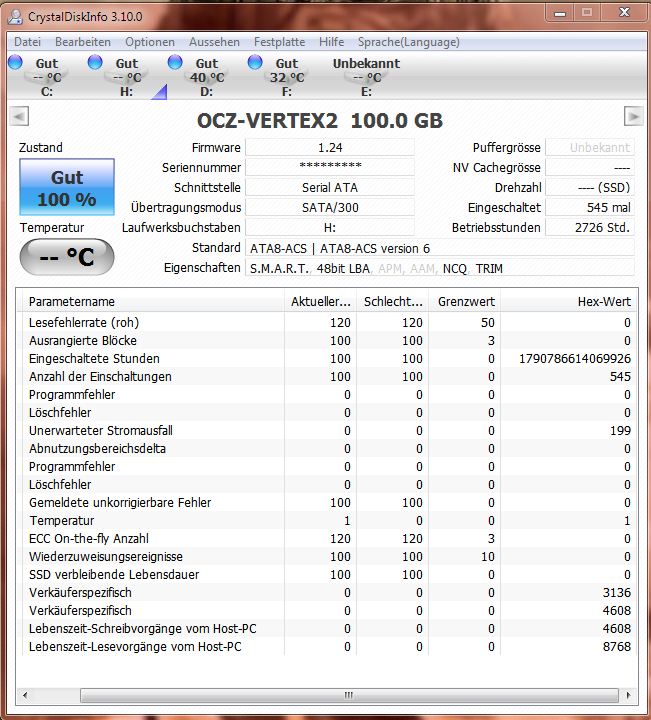The image size is (651, 720).
Task: Click the temperature display button
Action: 67,257
